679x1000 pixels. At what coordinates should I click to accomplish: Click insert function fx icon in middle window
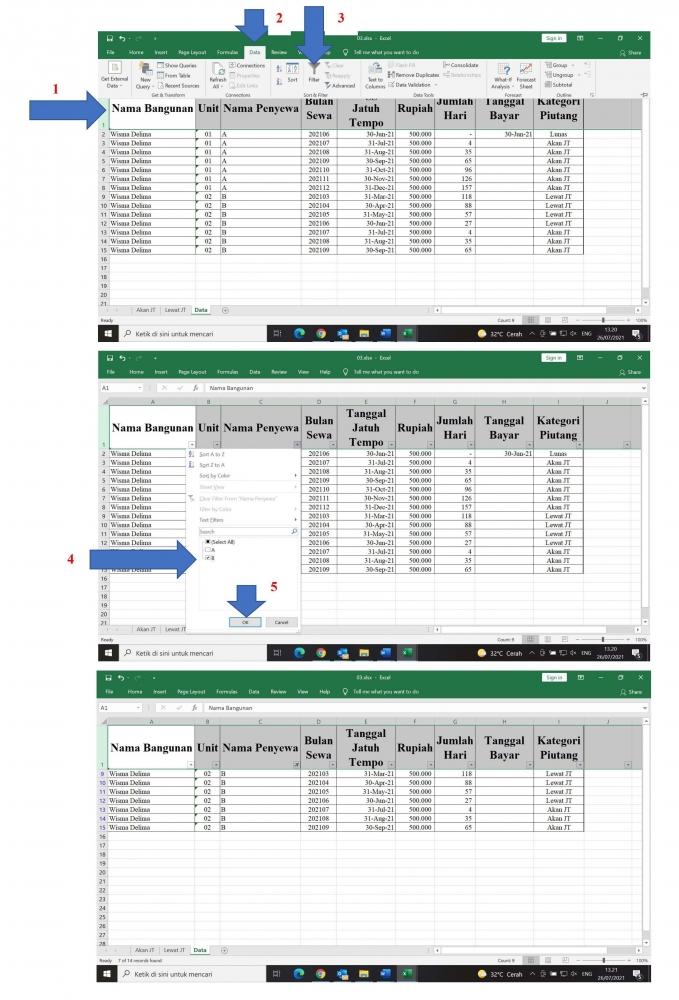(x=195, y=388)
